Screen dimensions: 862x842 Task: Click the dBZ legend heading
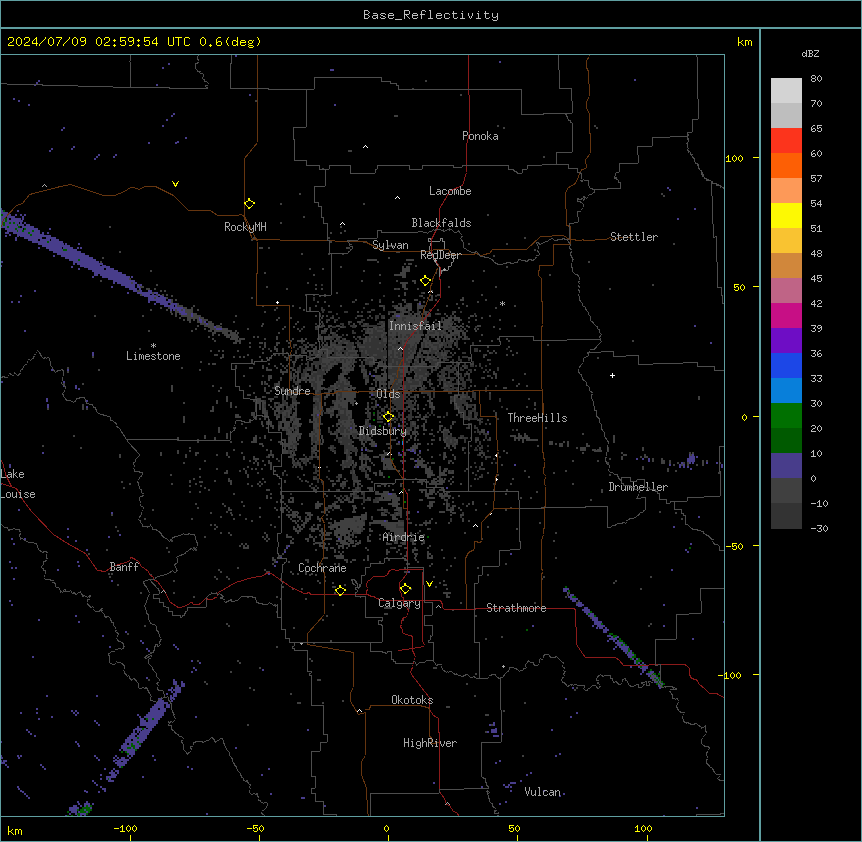[x=810, y=53]
